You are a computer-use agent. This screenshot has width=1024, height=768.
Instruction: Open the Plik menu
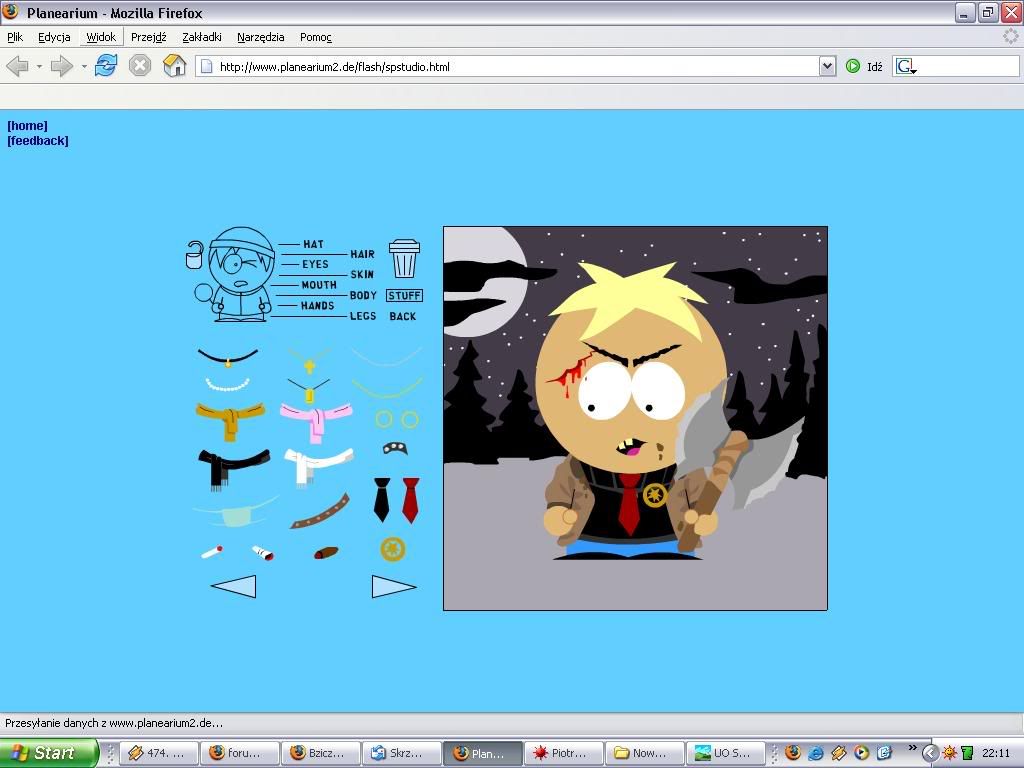tap(15, 37)
